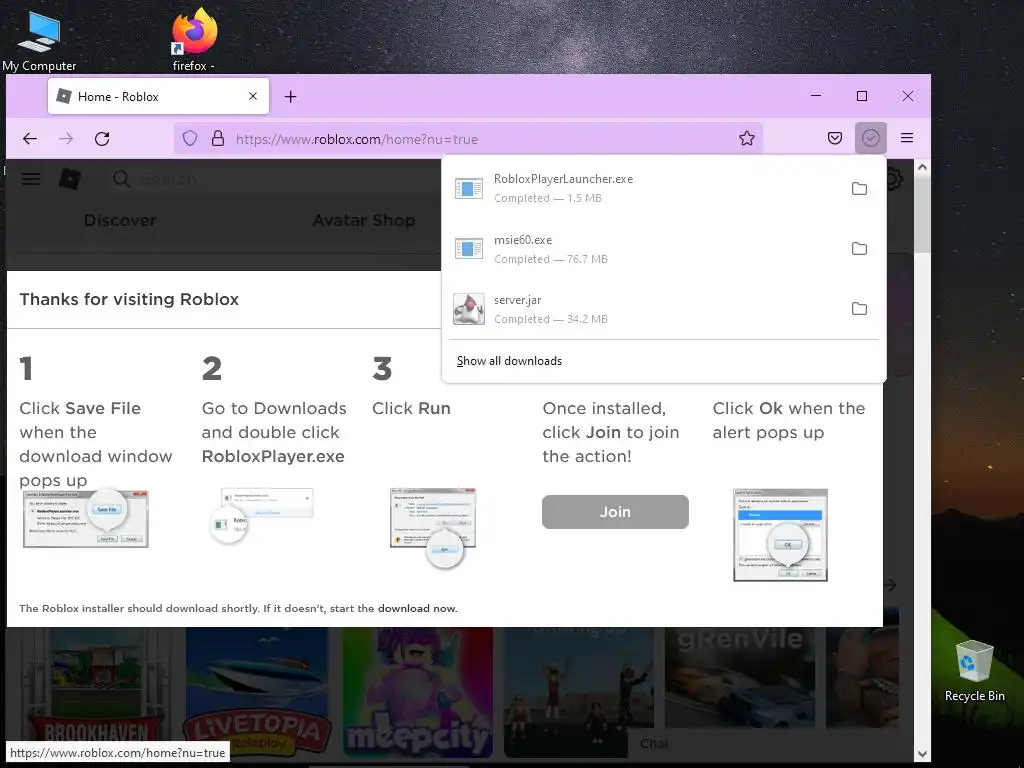Go to the Avatar Shop section

coord(364,220)
